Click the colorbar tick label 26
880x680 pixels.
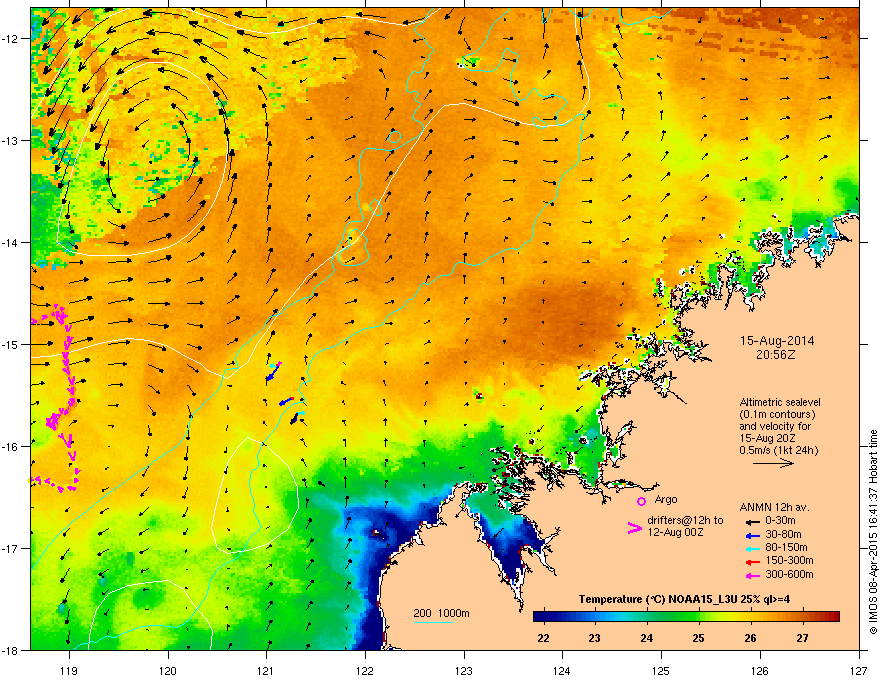tap(750, 638)
